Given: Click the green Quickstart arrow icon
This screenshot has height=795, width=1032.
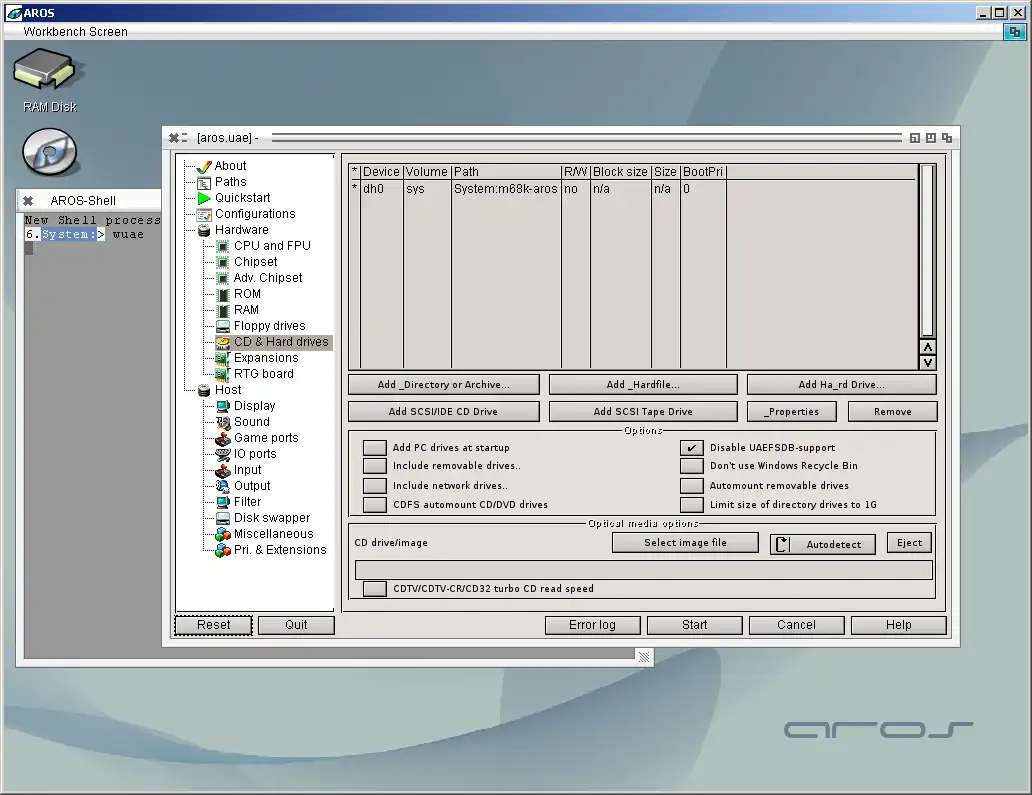Looking at the screenshot, I should click(x=204, y=198).
